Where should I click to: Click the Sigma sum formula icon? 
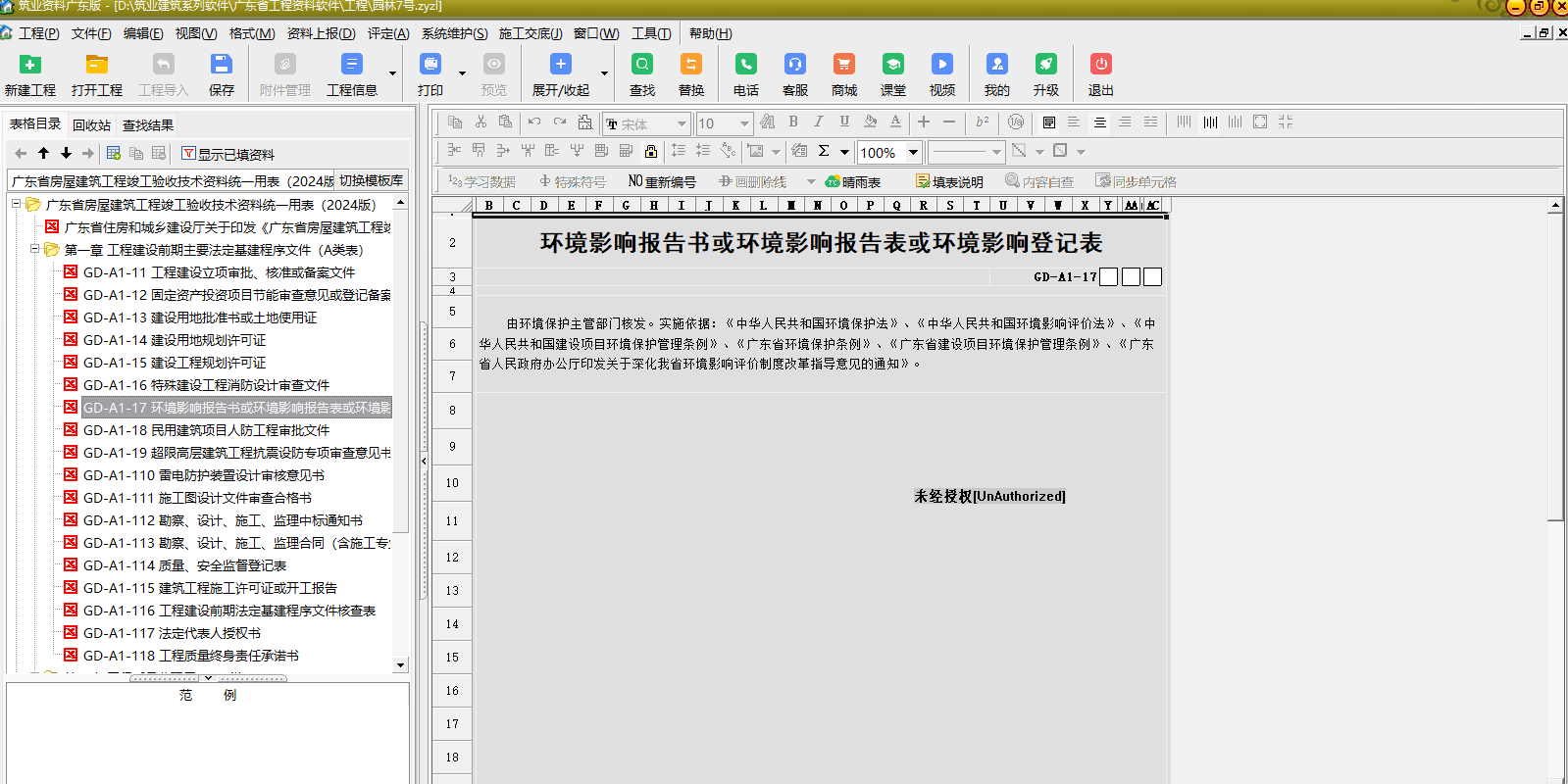(824, 151)
